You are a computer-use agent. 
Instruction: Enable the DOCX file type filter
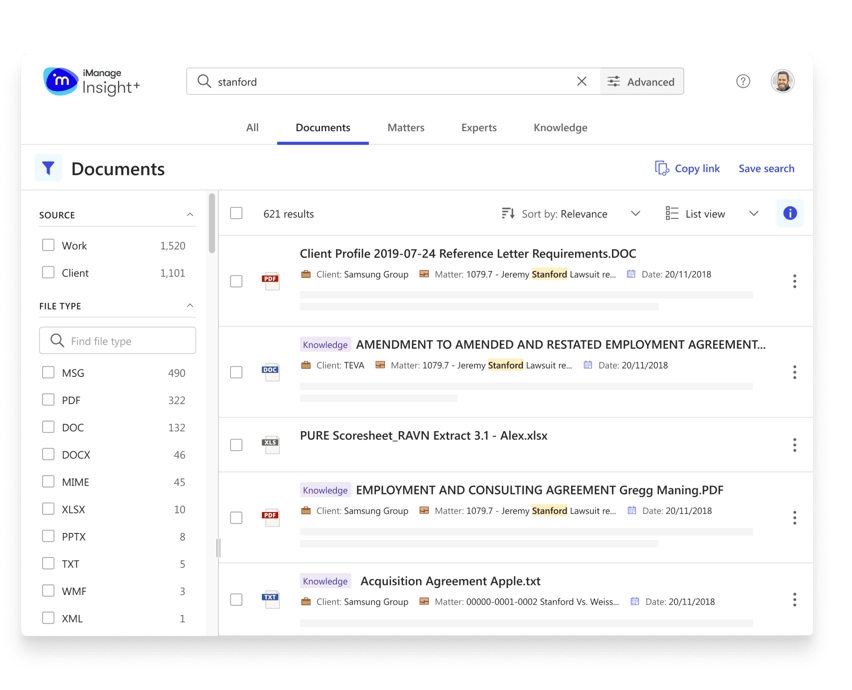click(48, 454)
